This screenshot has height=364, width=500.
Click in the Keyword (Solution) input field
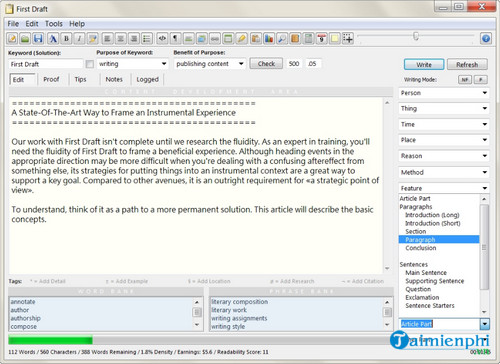click(46, 64)
